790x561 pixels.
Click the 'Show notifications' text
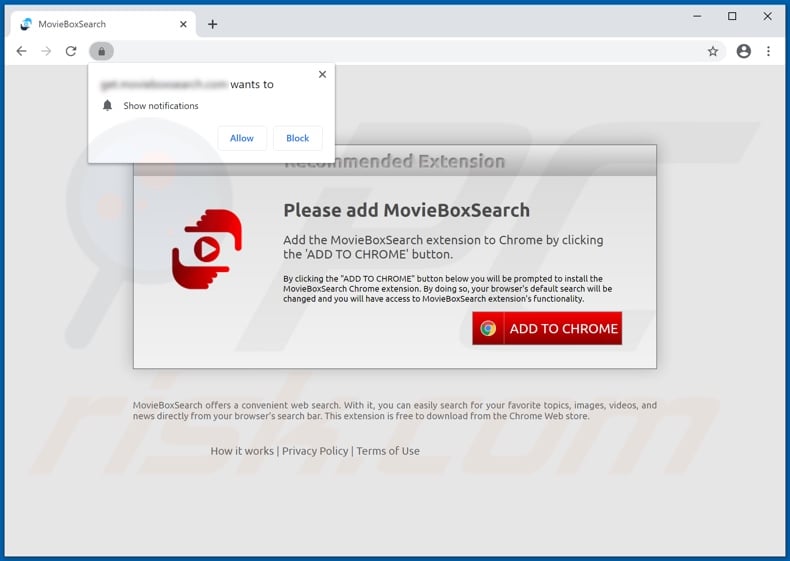coord(161,106)
